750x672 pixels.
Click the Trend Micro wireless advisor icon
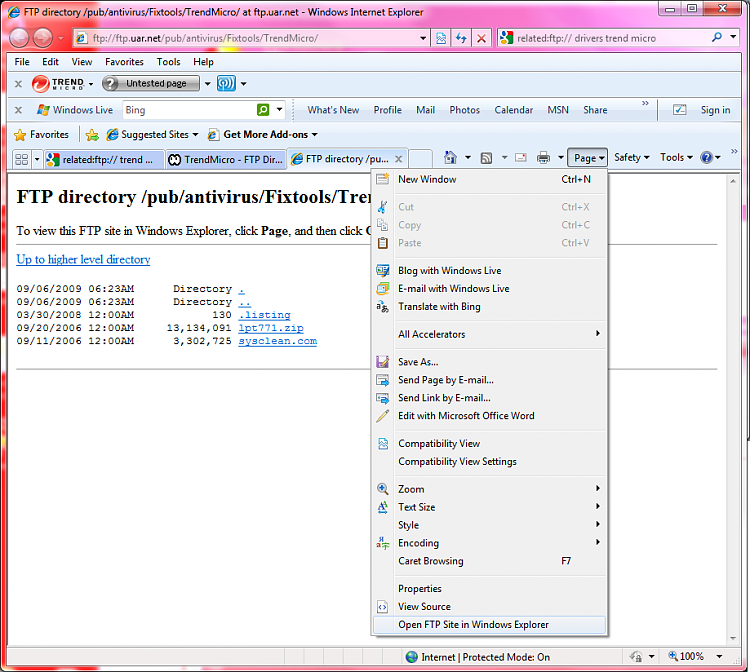226,84
